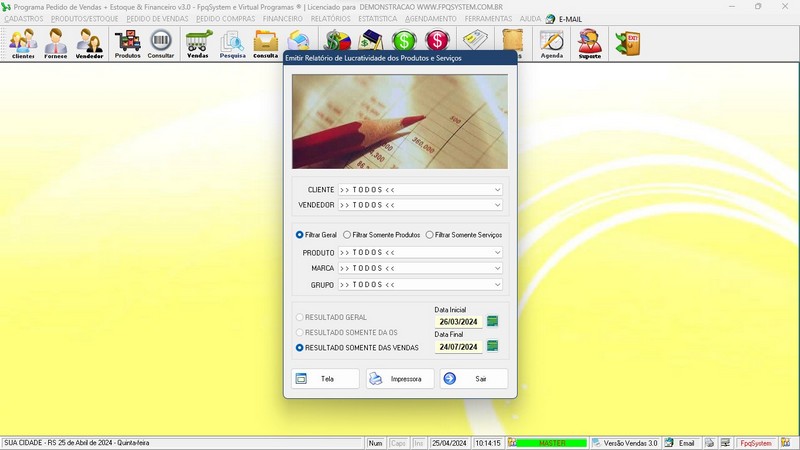Viewport: 800px width, 450px height.
Task: Open the PEDIDO DE VENDAS menu
Action: tap(157, 19)
